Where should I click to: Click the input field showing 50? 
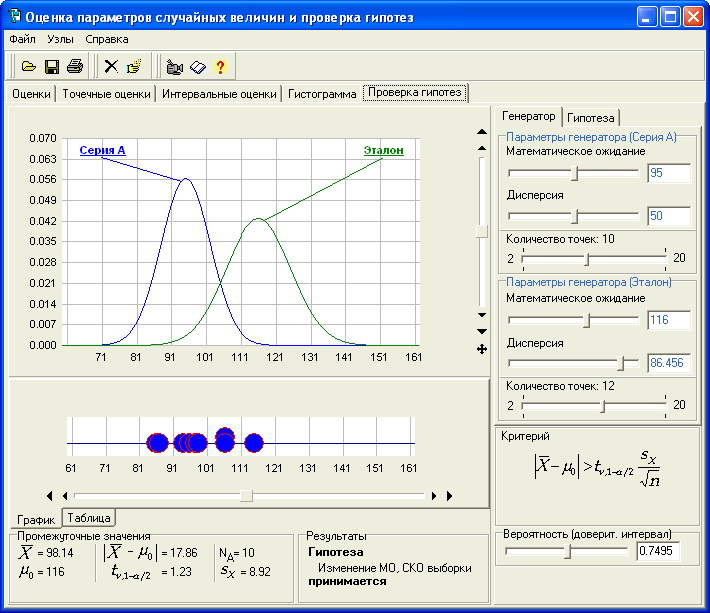[x=669, y=216]
